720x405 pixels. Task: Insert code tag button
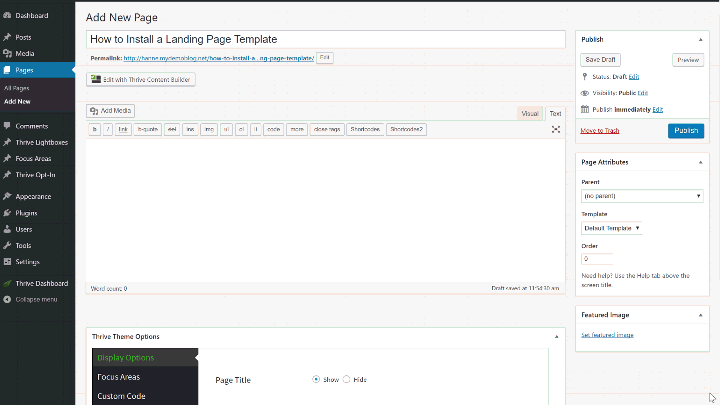pyautogui.click(x=274, y=129)
